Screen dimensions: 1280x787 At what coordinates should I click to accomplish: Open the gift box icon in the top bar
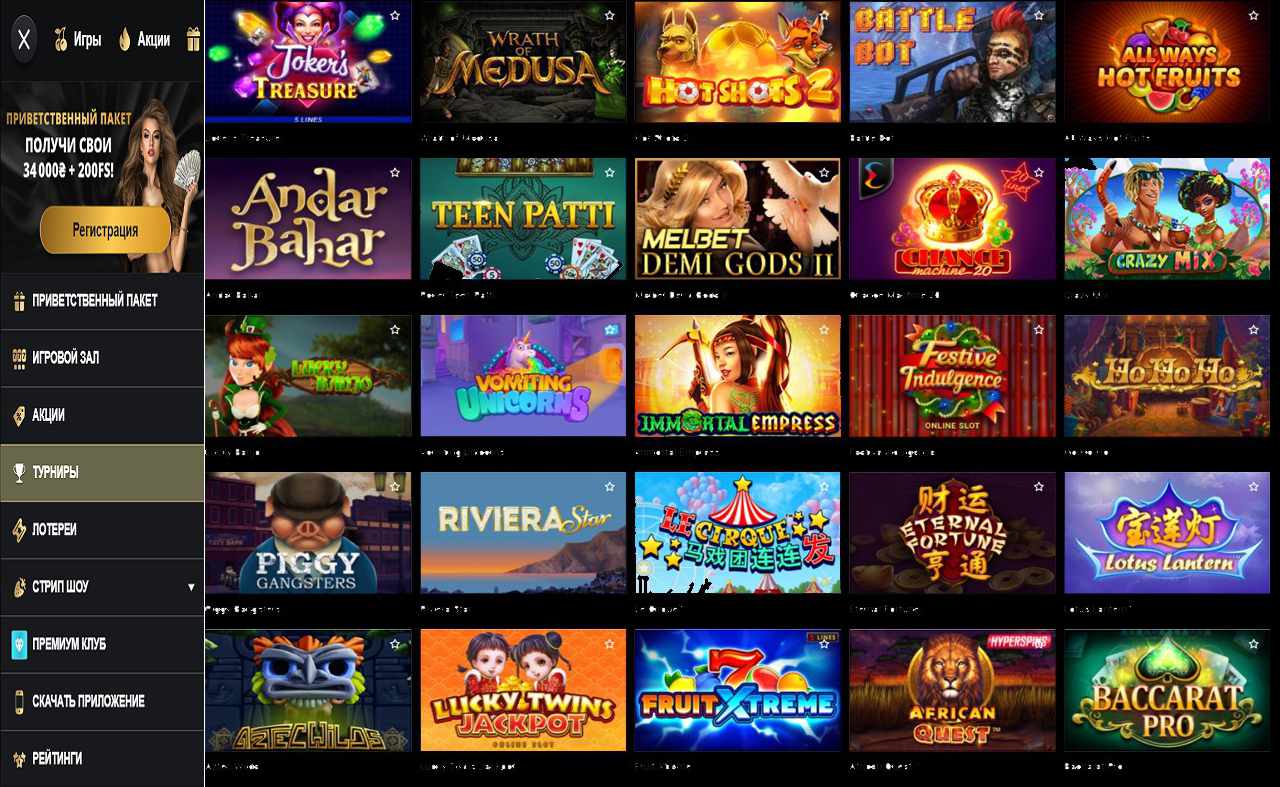193,40
